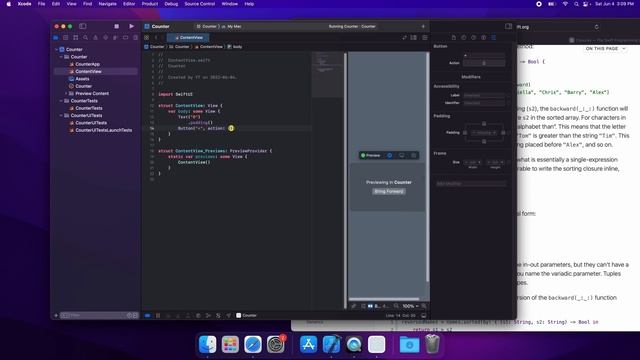Run the Counter scheme with play button
Screen dimensions: 640x360
(131, 26)
